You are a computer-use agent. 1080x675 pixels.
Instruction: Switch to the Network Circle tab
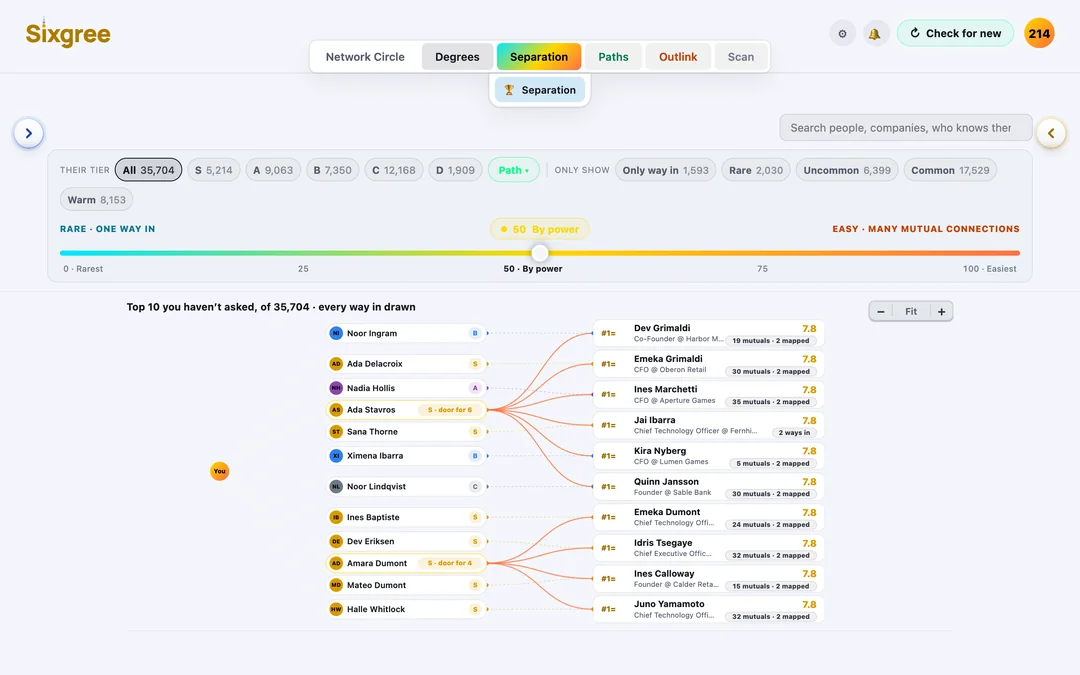365,56
